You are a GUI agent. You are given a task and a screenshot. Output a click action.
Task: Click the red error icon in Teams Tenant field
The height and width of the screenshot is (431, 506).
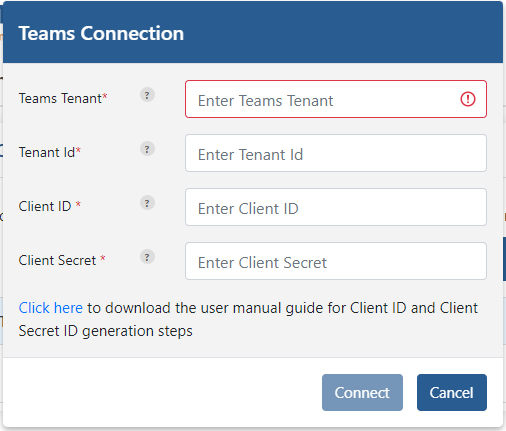(x=468, y=99)
